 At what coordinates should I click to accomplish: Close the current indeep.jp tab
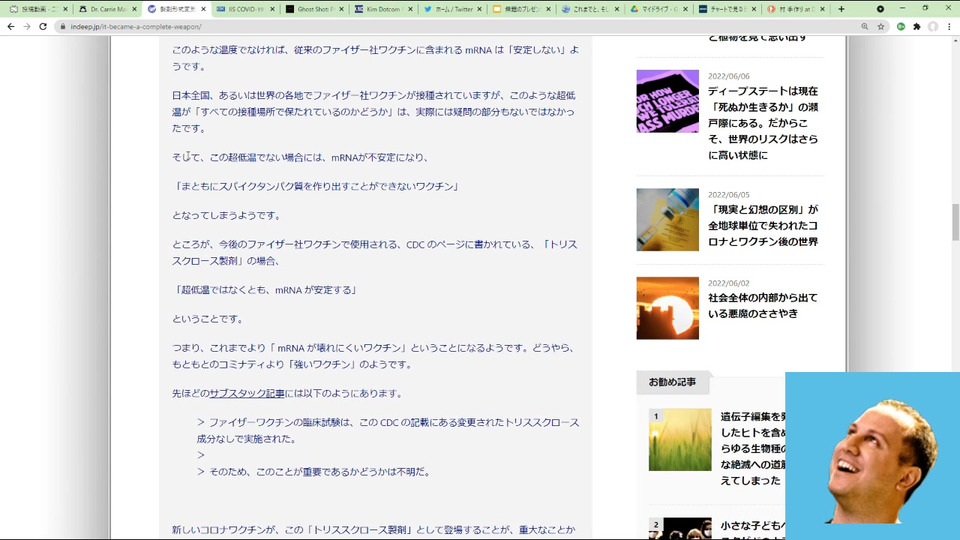(x=203, y=9)
